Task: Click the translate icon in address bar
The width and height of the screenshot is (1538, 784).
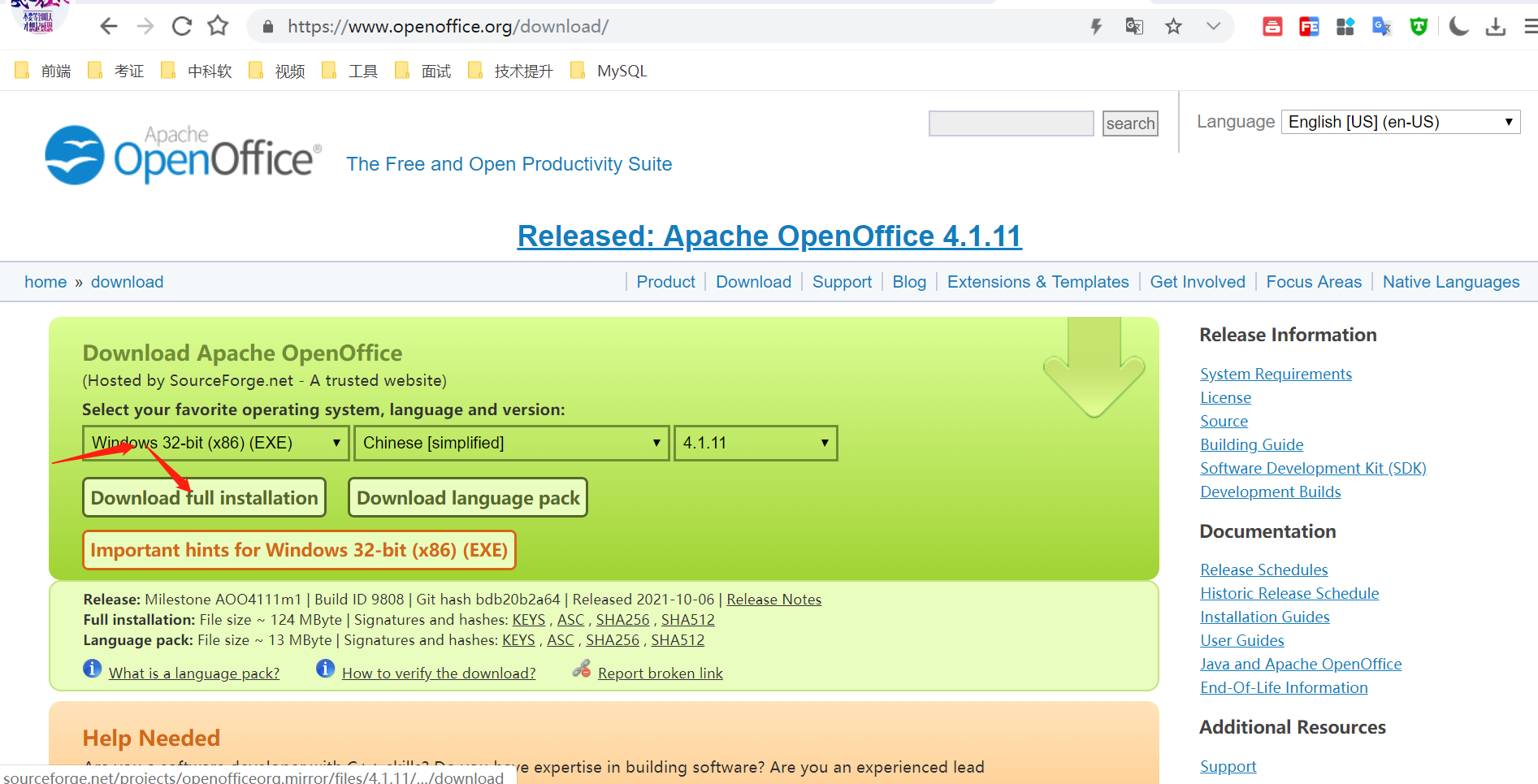Action: click(1134, 27)
